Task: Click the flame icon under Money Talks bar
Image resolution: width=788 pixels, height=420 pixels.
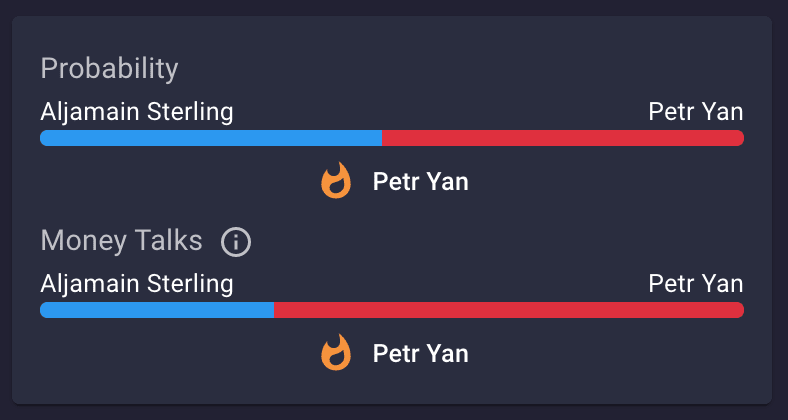Action: pos(336,353)
